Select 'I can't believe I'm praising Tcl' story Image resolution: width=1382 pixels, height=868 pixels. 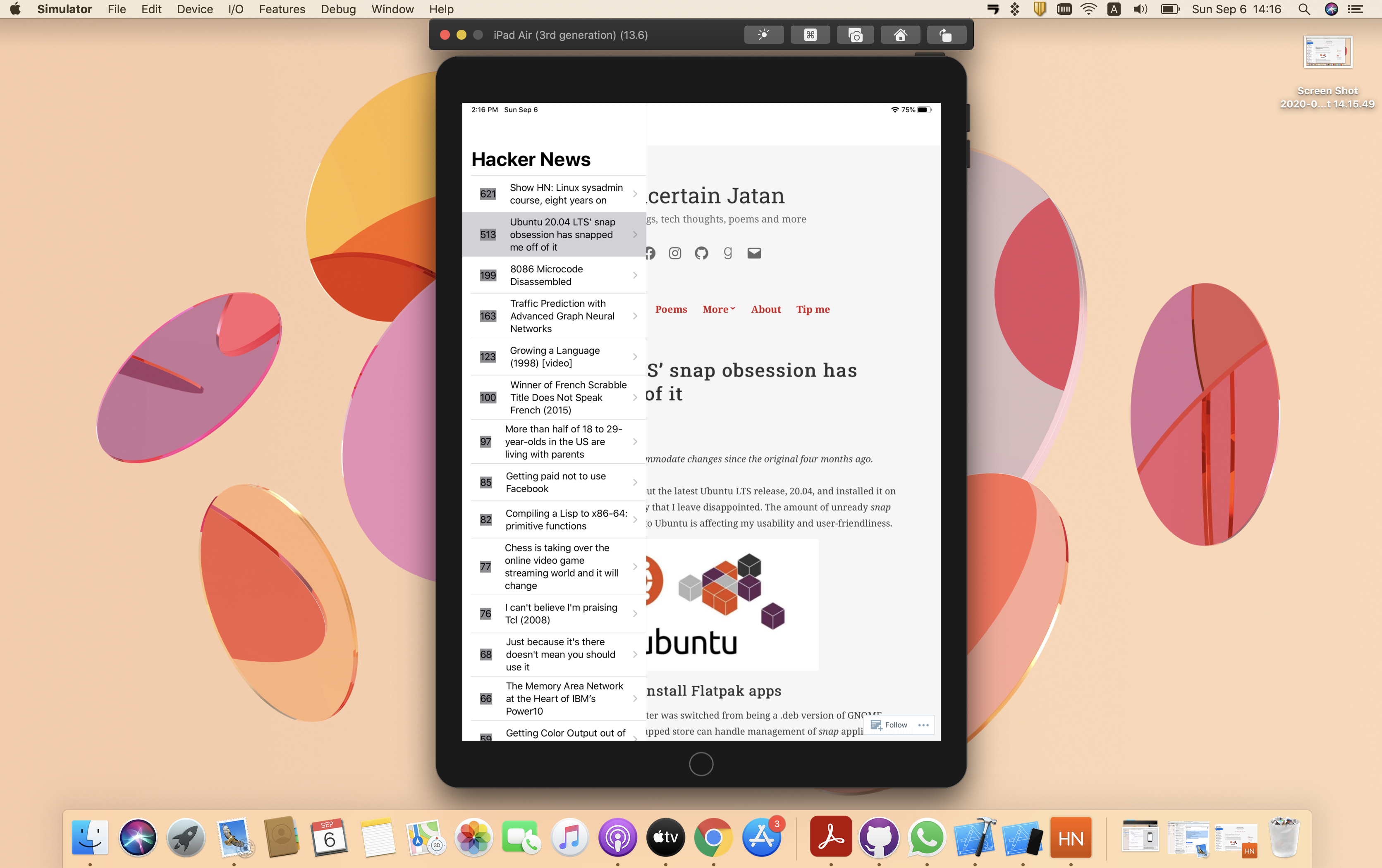pyautogui.click(x=553, y=614)
